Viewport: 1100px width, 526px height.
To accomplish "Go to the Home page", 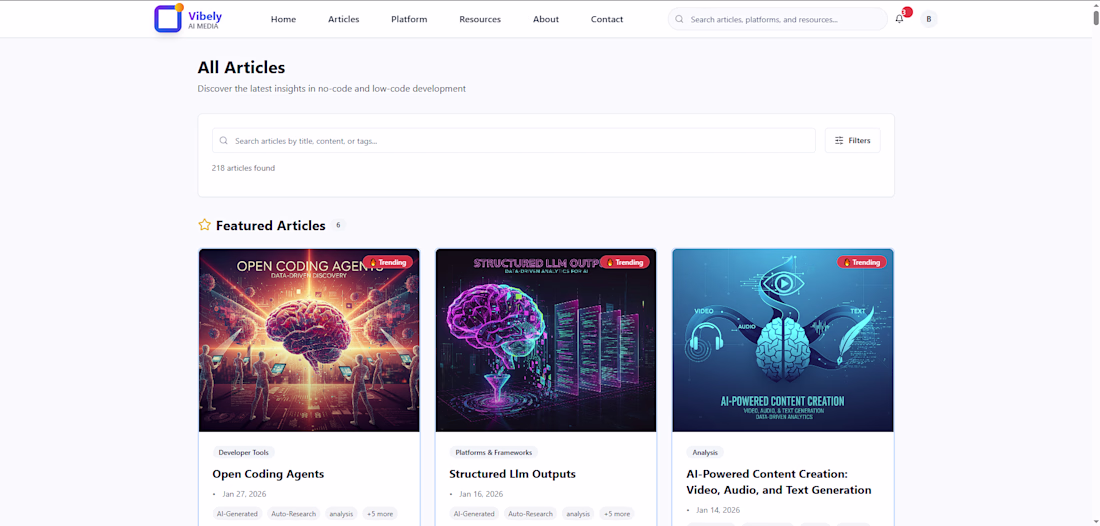I will point(283,19).
